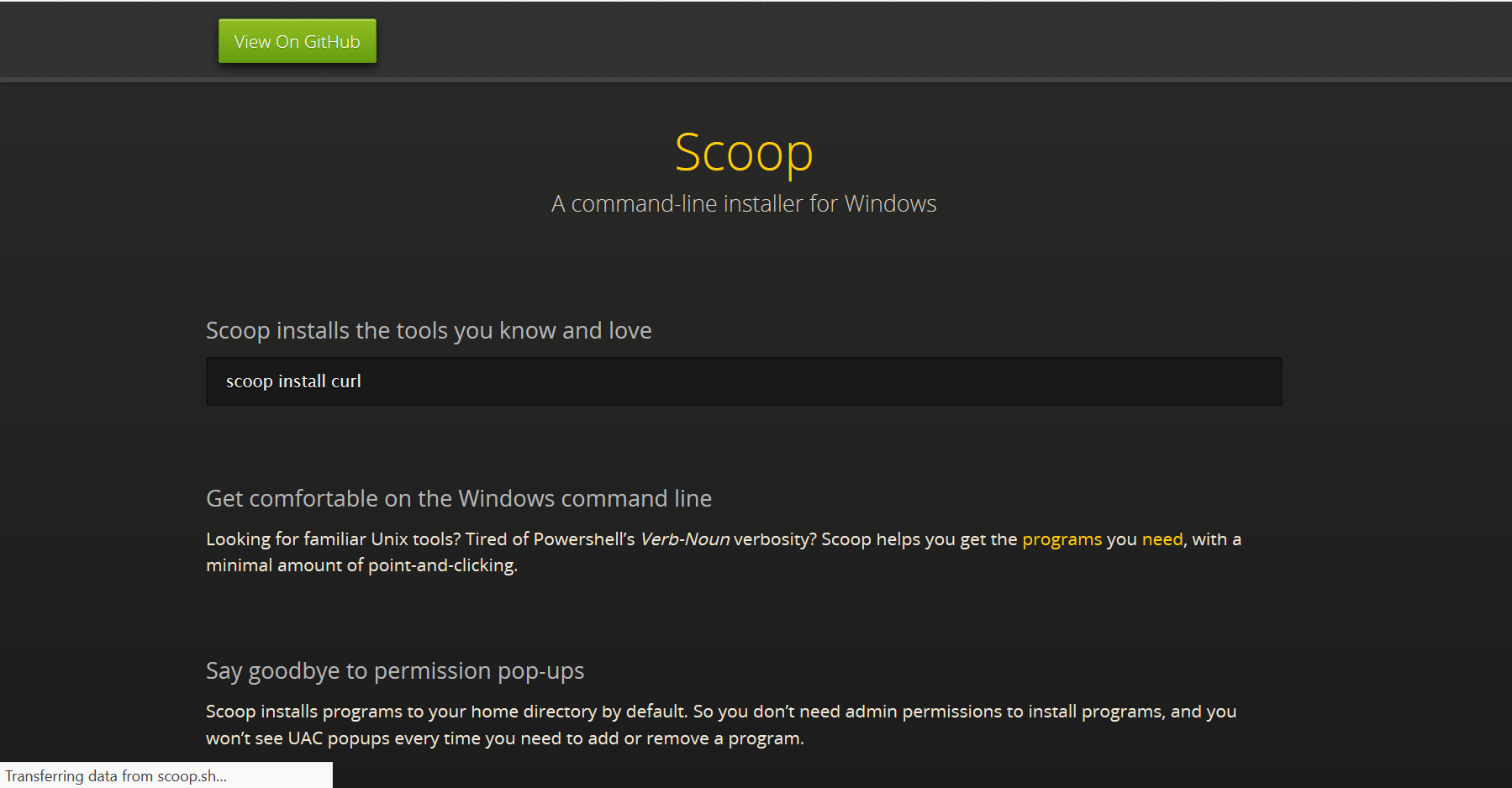
Task: Click the italic Verb-Noun text
Action: [685, 538]
